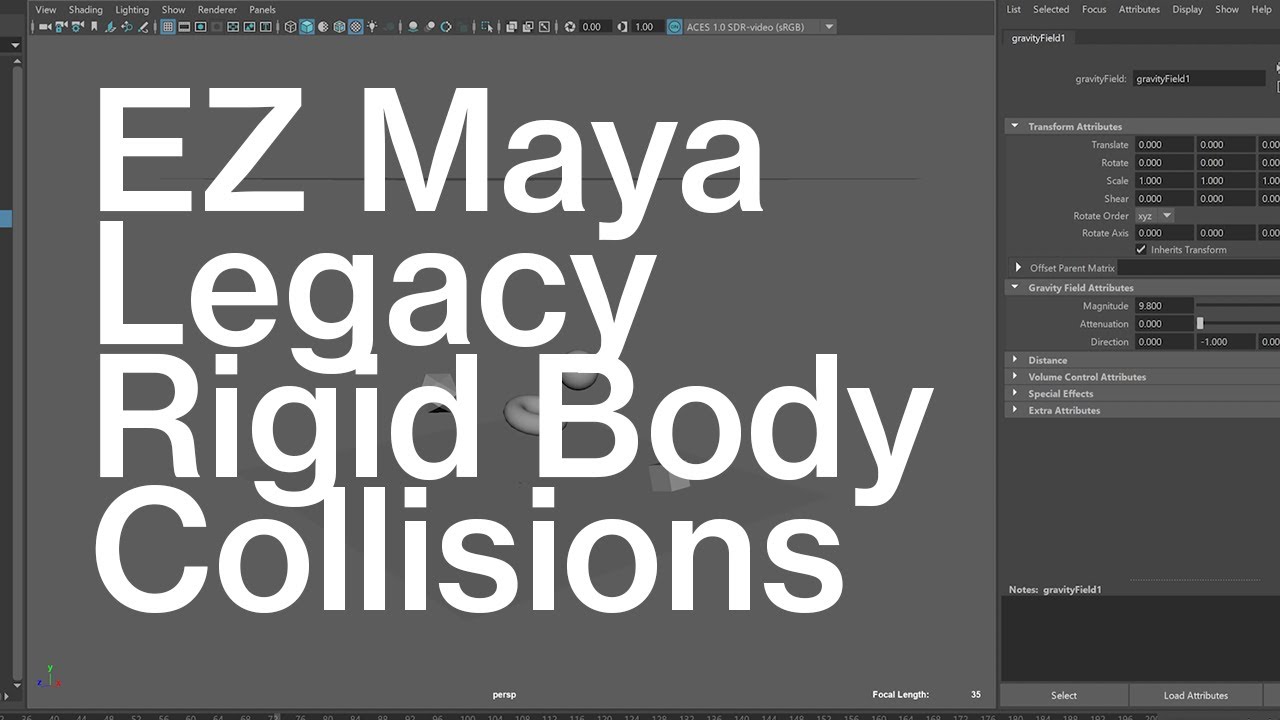Click the Smooth Shade All cube icon
The height and width of the screenshot is (720, 1280).
307,27
